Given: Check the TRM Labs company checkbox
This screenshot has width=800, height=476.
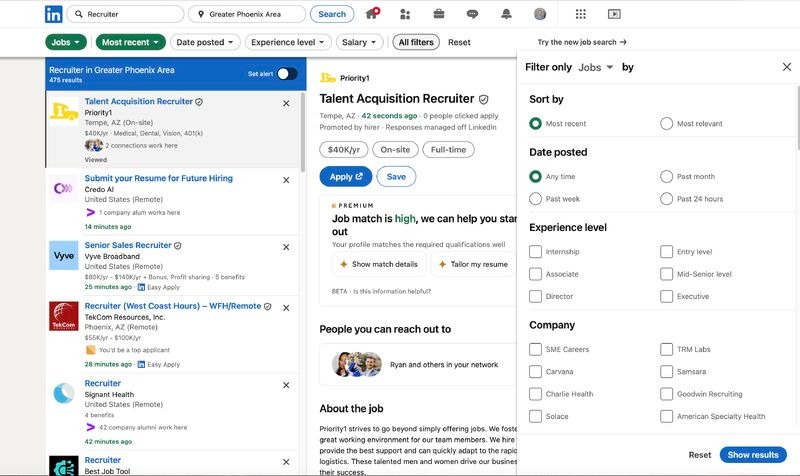Looking at the screenshot, I should pos(666,349).
